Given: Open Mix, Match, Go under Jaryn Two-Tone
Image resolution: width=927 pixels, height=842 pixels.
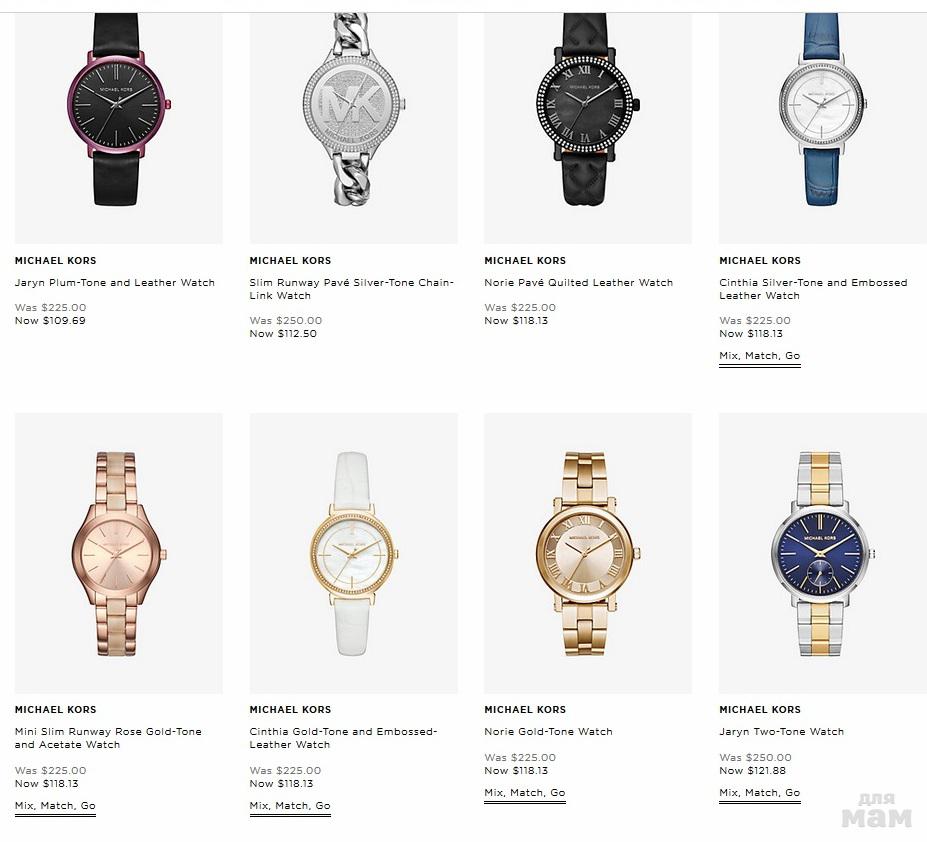Looking at the screenshot, I should click(x=760, y=793).
